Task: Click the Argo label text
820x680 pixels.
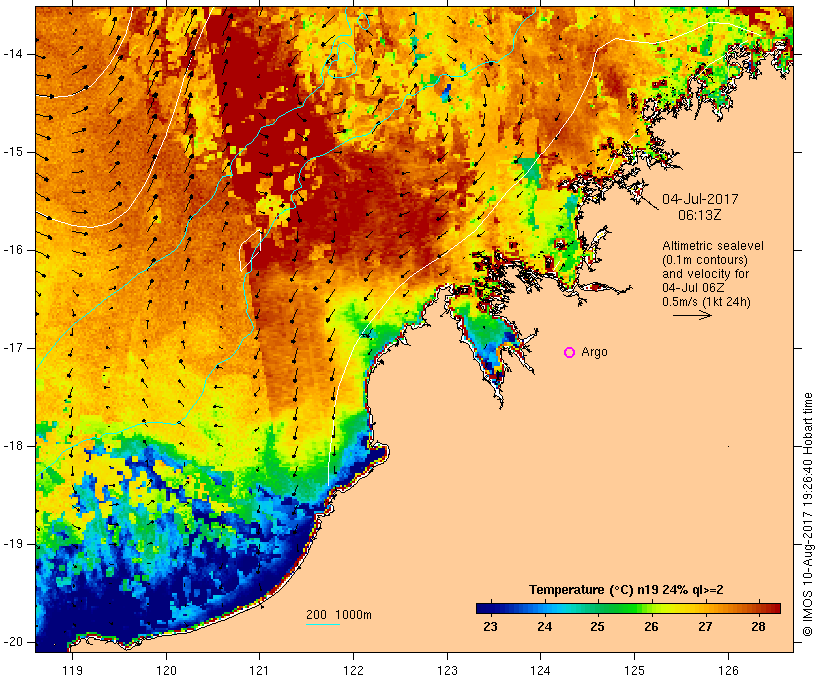Action: [595, 353]
